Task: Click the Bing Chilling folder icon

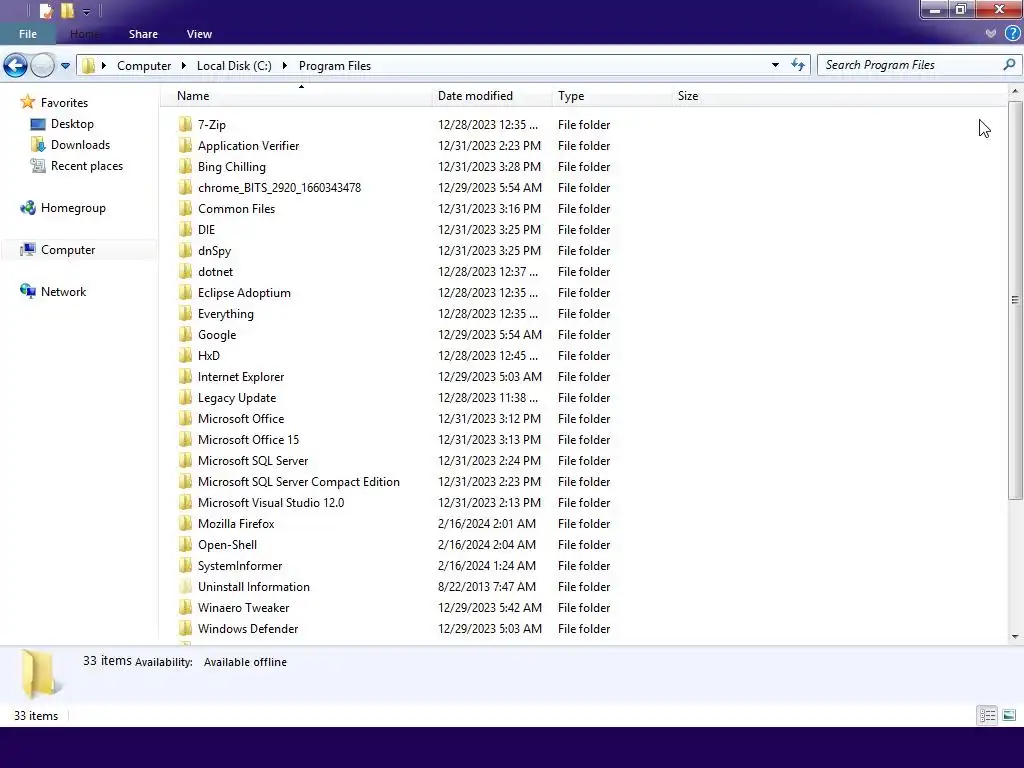Action: pos(185,166)
